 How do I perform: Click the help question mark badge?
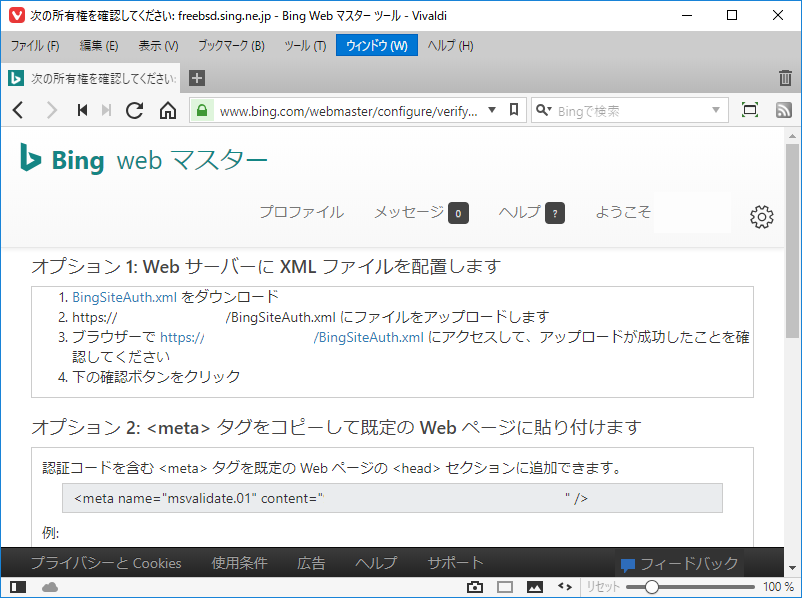coord(555,213)
